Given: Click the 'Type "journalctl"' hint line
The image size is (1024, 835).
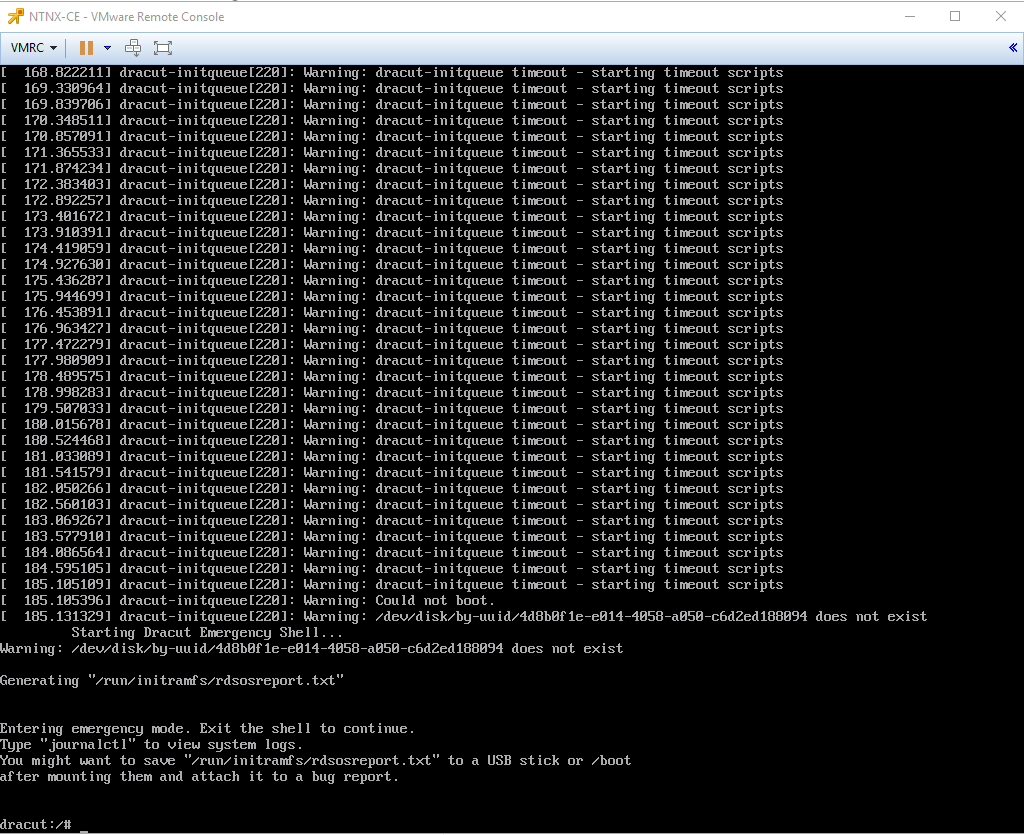Looking at the screenshot, I should point(151,745).
